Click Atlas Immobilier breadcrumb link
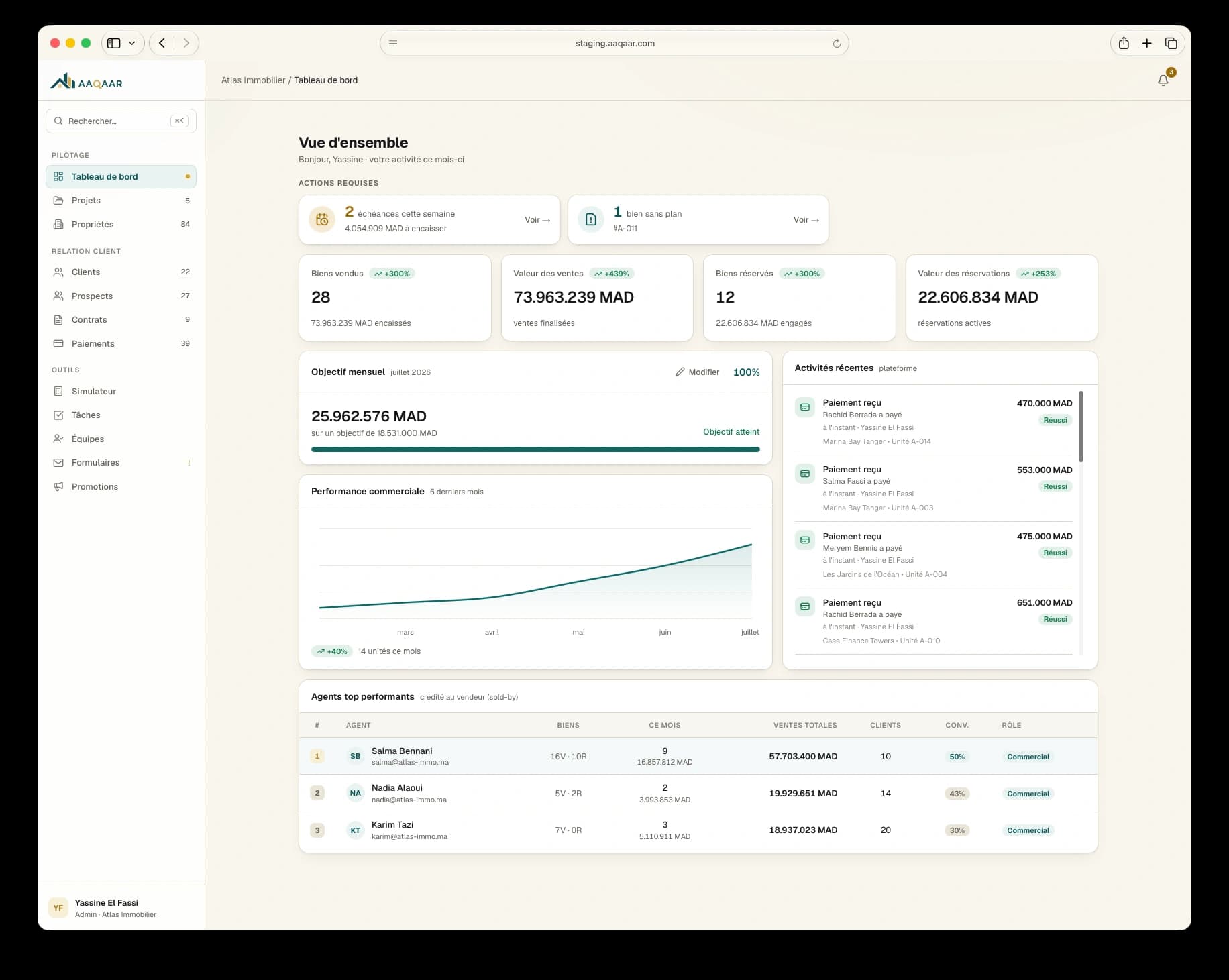 pyautogui.click(x=254, y=80)
